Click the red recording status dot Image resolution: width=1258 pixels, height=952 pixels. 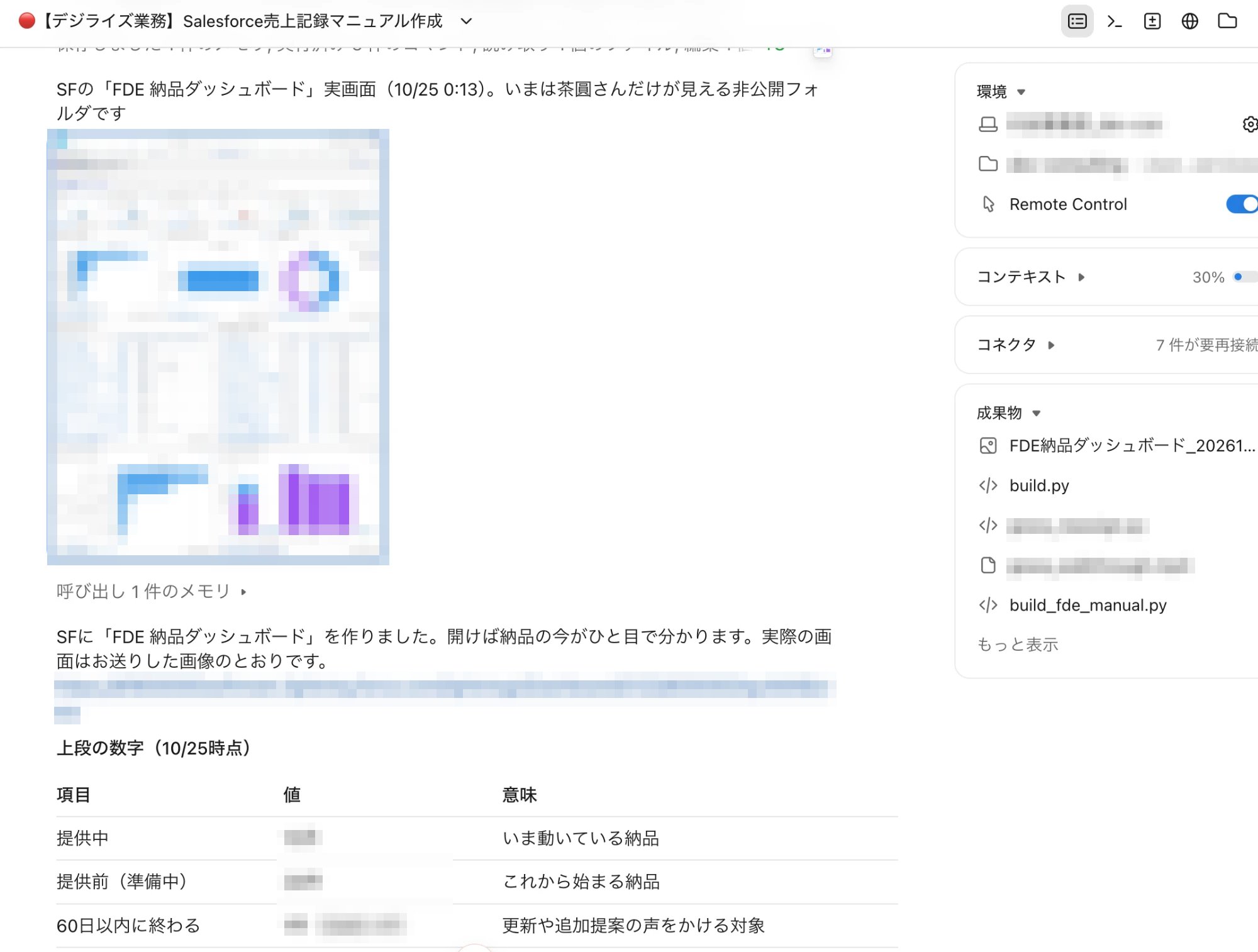tap(27, 21)
